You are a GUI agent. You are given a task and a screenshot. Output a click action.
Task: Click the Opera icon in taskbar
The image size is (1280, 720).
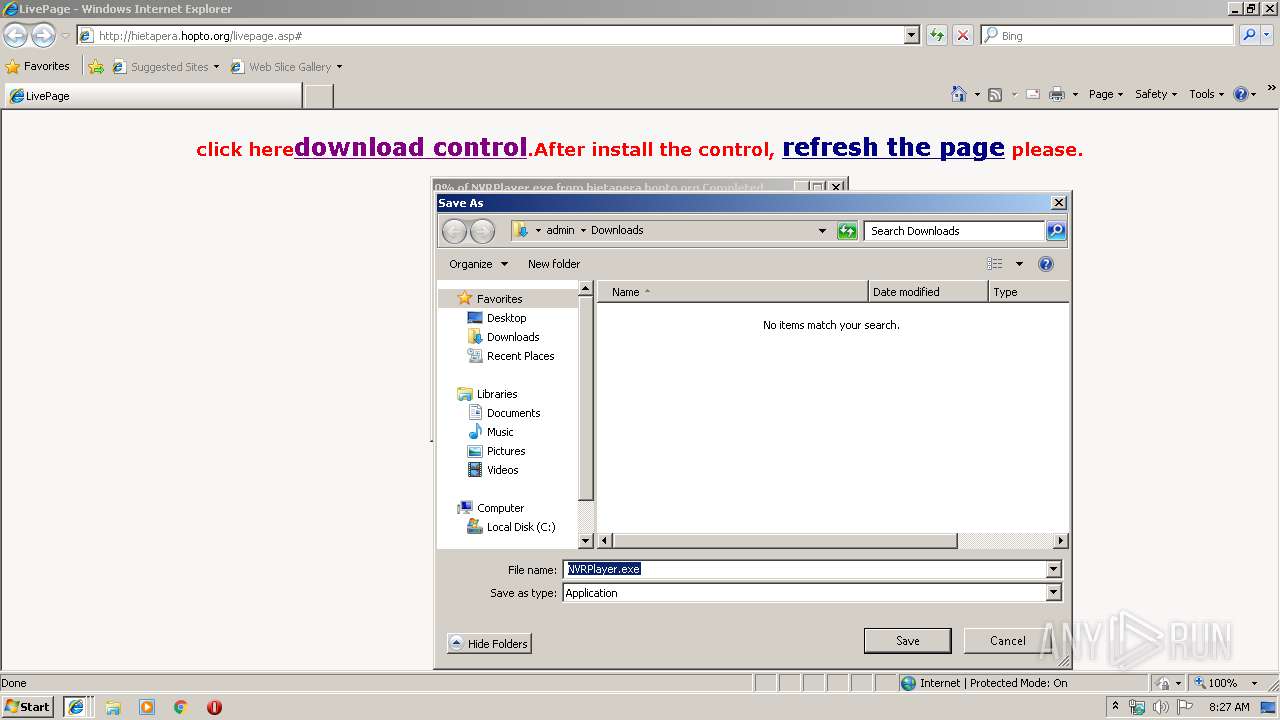click(214, 707)
